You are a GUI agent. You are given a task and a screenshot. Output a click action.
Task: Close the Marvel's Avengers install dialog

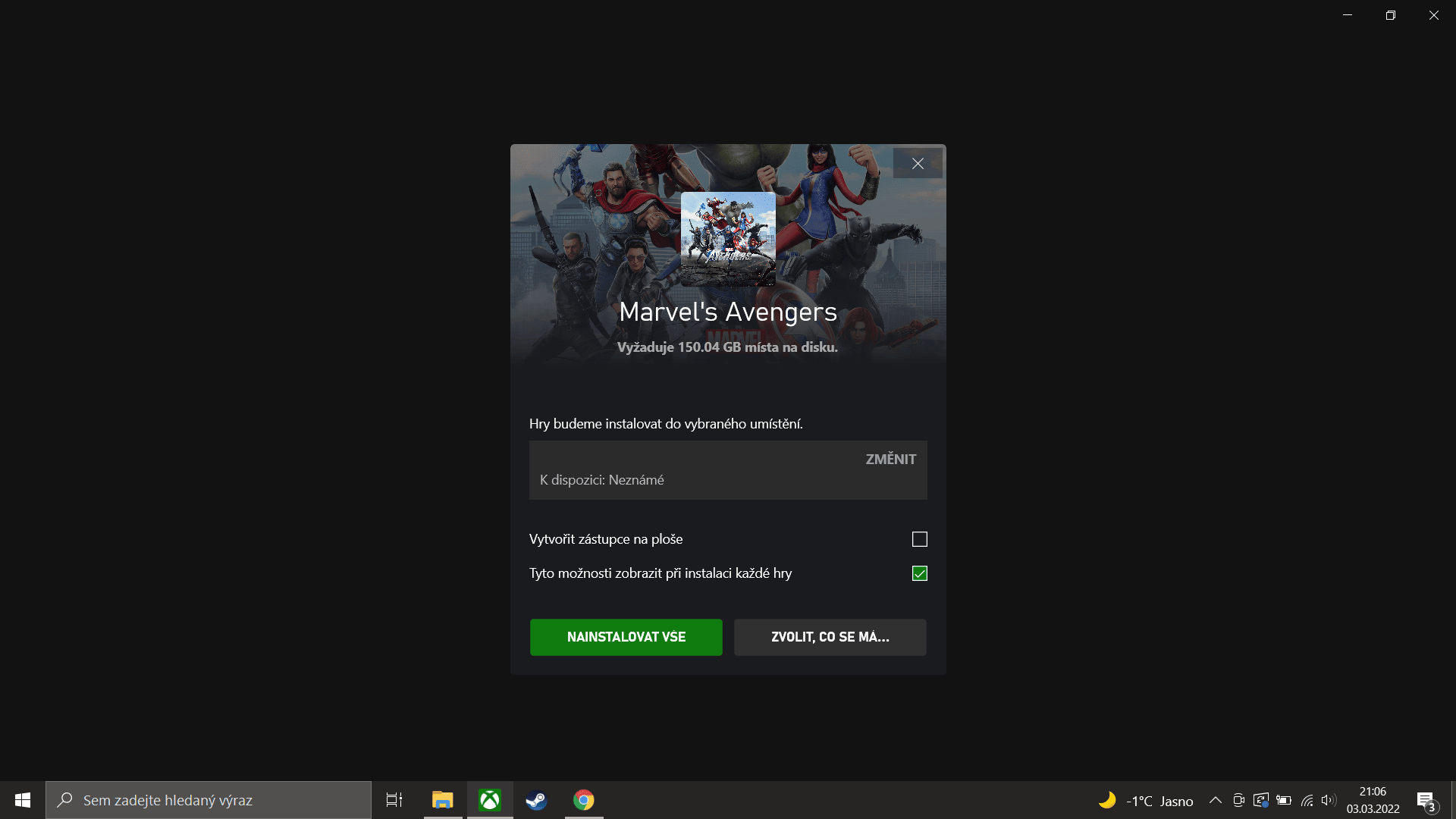point(918,163)
